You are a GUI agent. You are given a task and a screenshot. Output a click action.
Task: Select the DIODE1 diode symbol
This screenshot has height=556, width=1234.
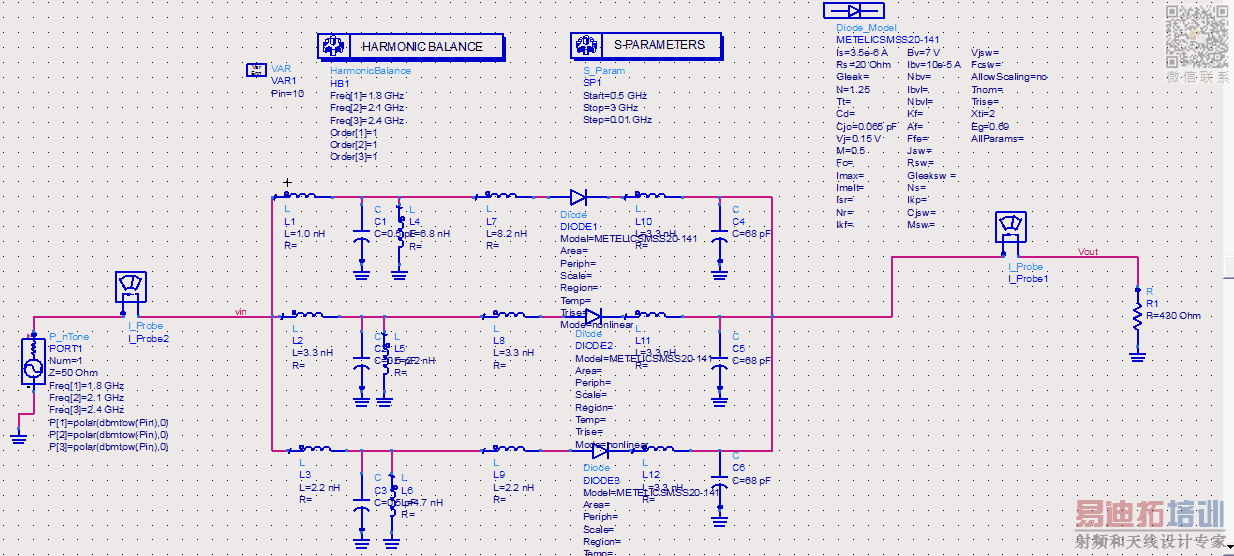tap(578, 197)
